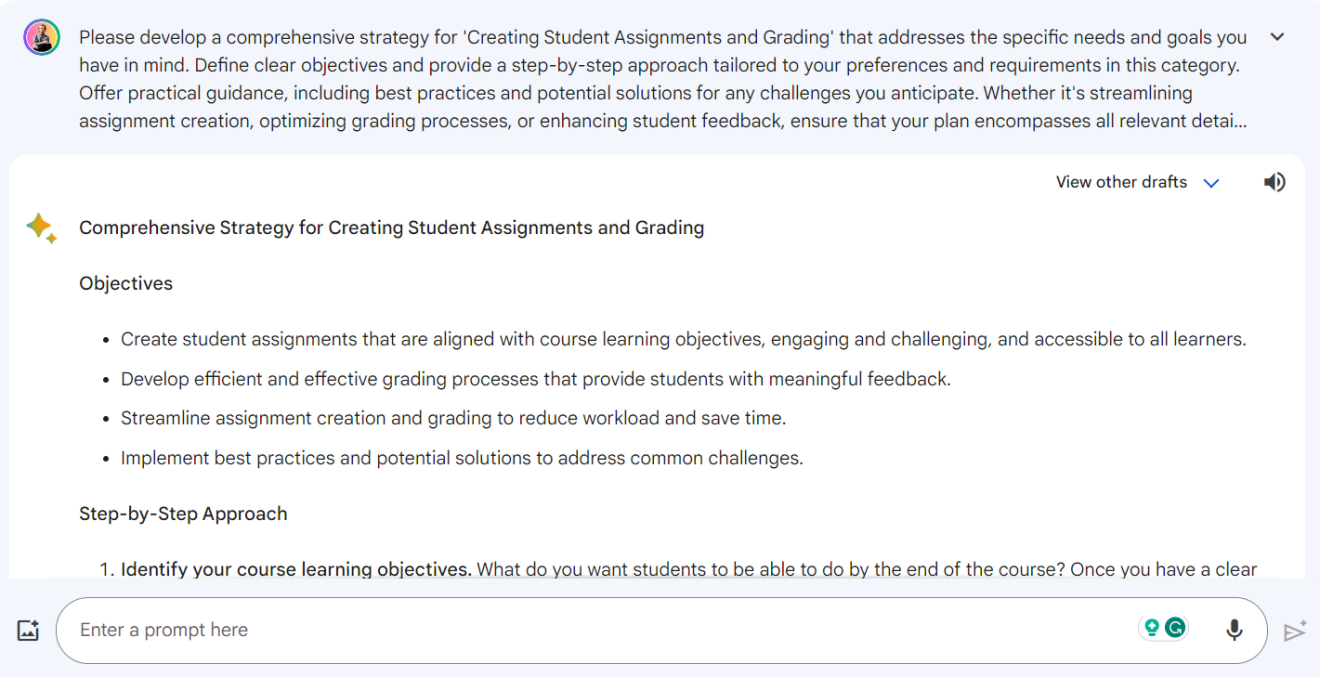Click the blue drafts chevron arrow
Screen dimensions: 1320x677
(x=1211, y=183)
